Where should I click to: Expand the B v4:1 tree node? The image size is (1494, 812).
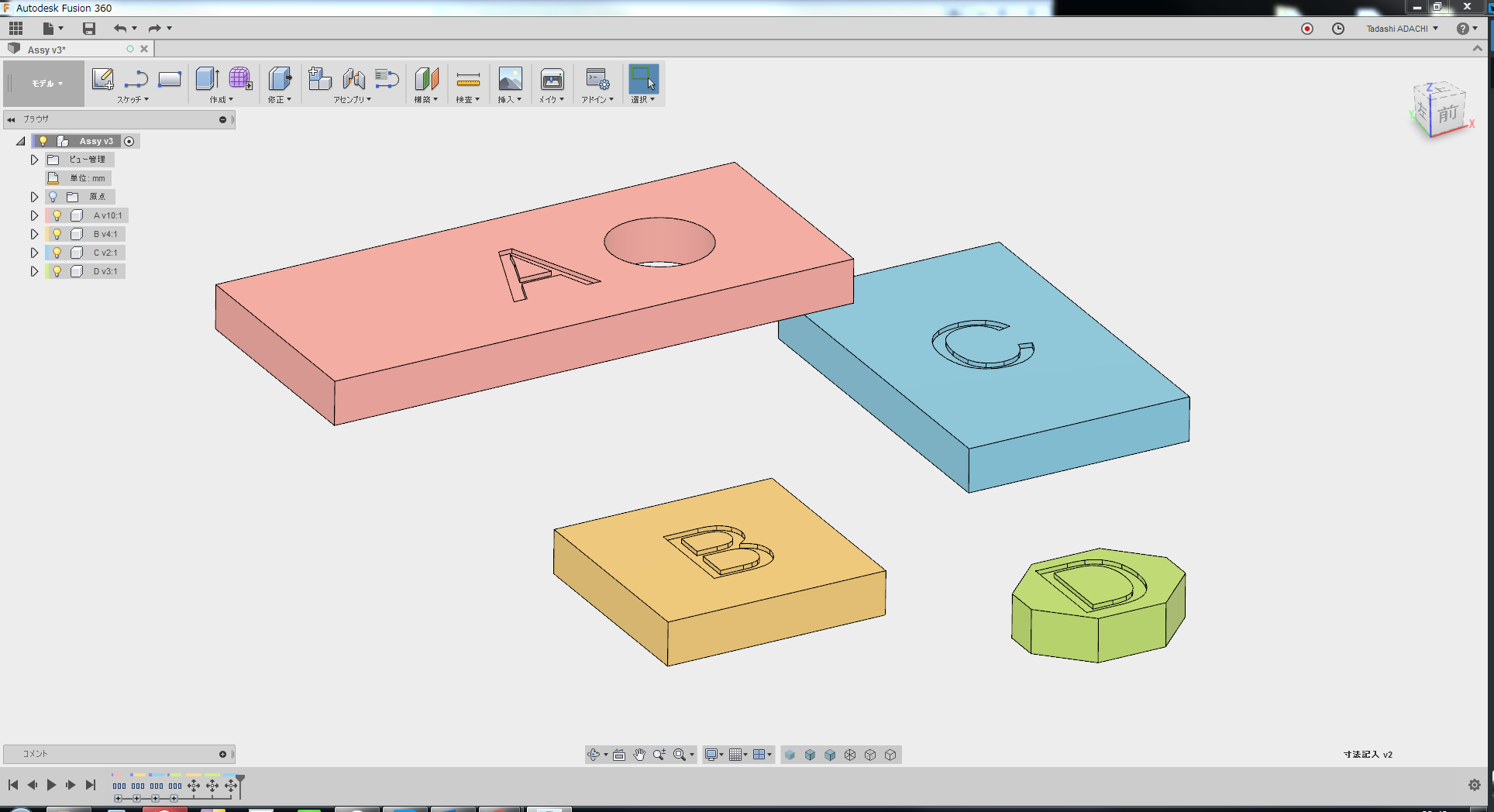point(34,234)
